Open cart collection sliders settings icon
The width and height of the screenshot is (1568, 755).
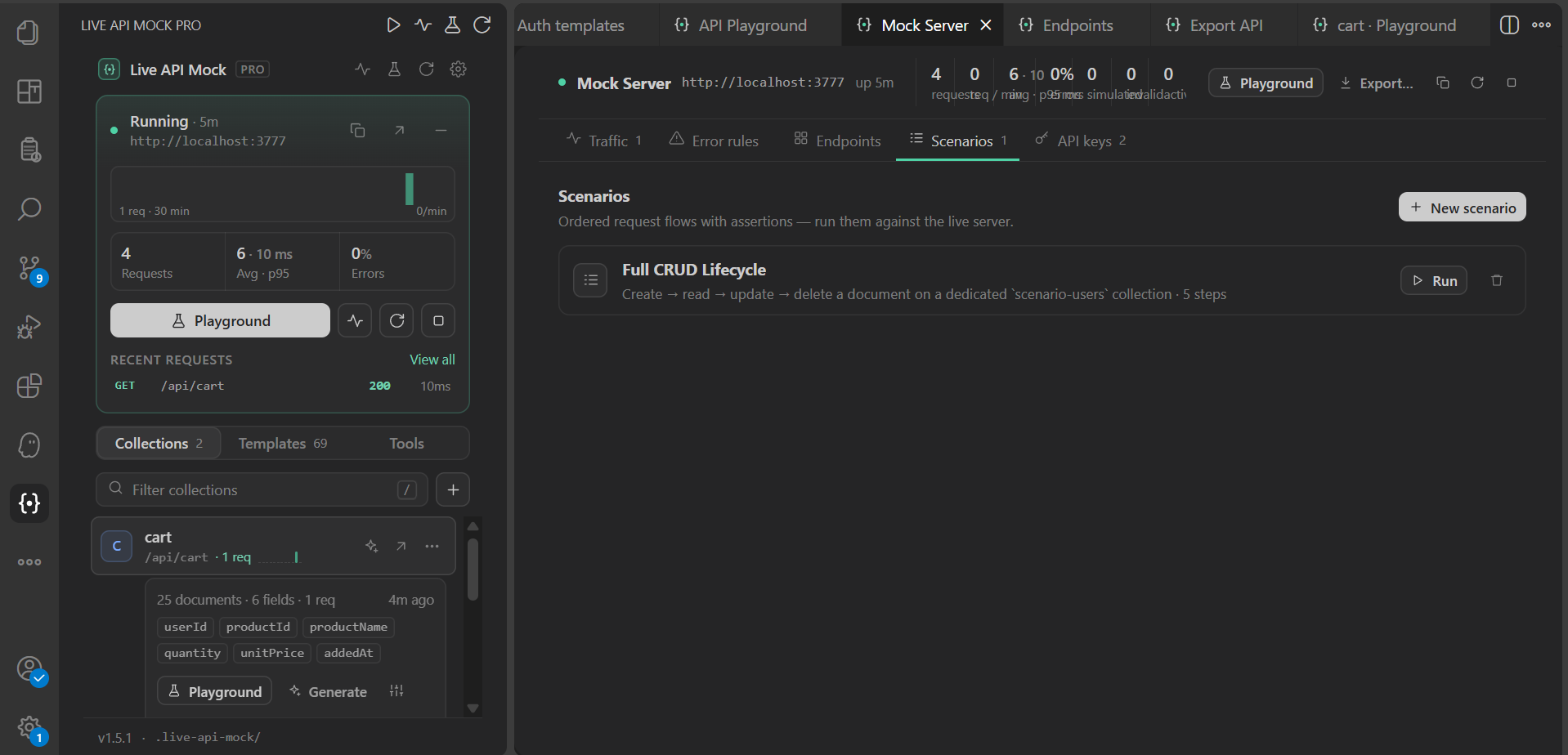pyautogui.click(x=396, y=691)
